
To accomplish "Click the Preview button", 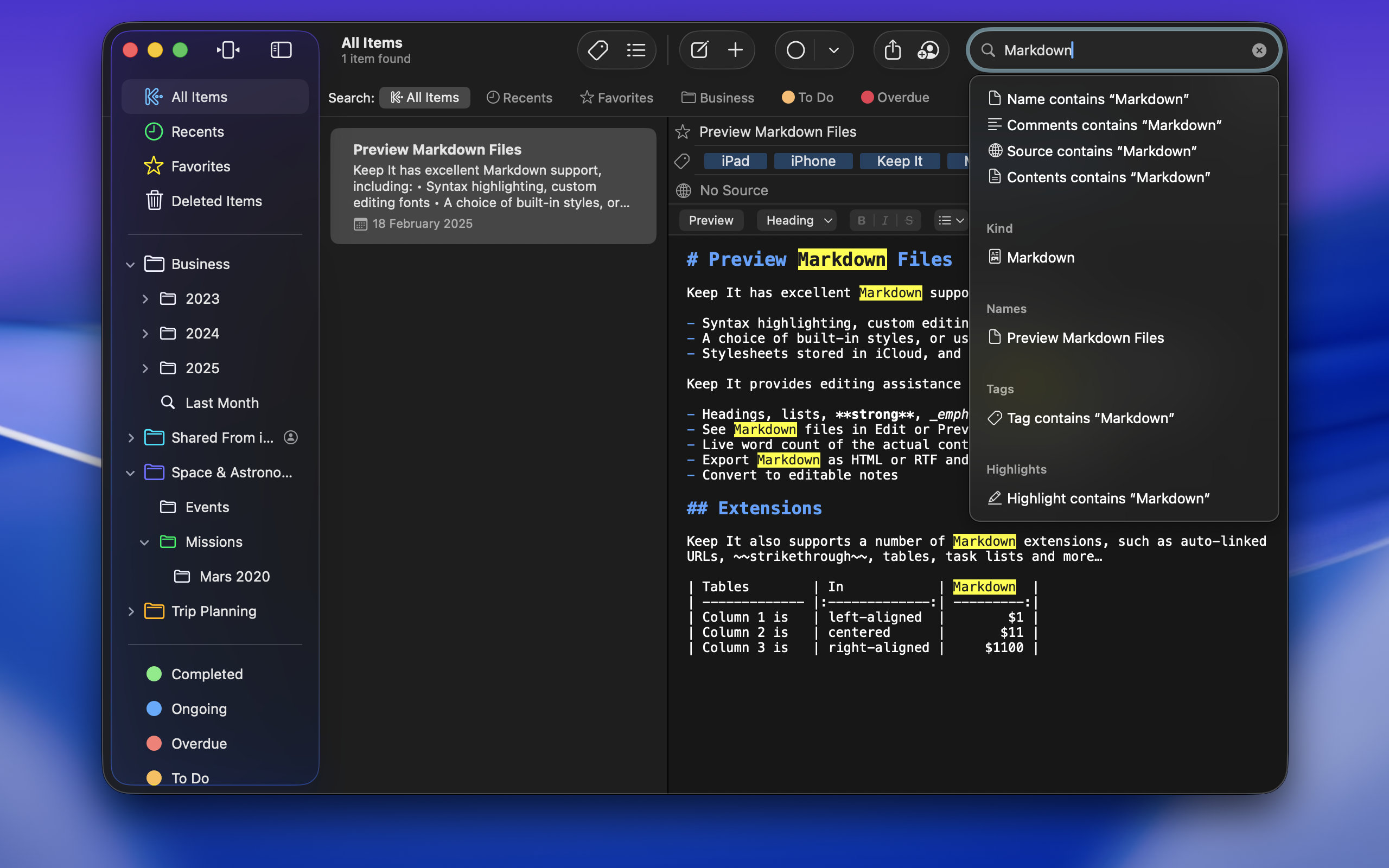I will (x=711, y=220).
